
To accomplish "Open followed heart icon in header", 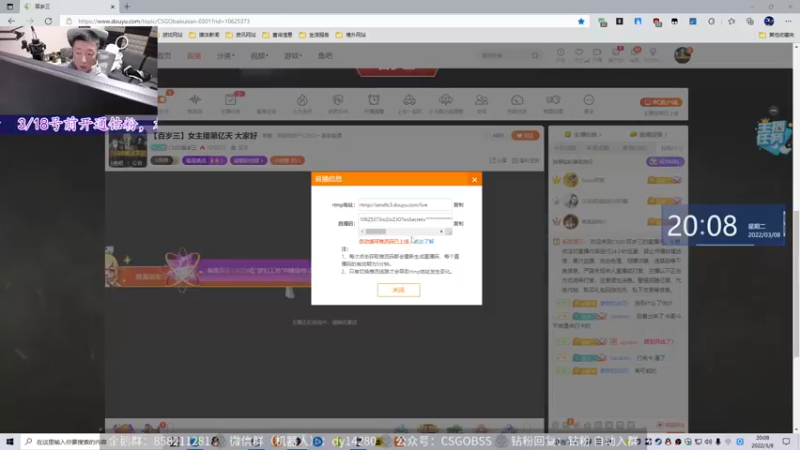I will 579,53.
